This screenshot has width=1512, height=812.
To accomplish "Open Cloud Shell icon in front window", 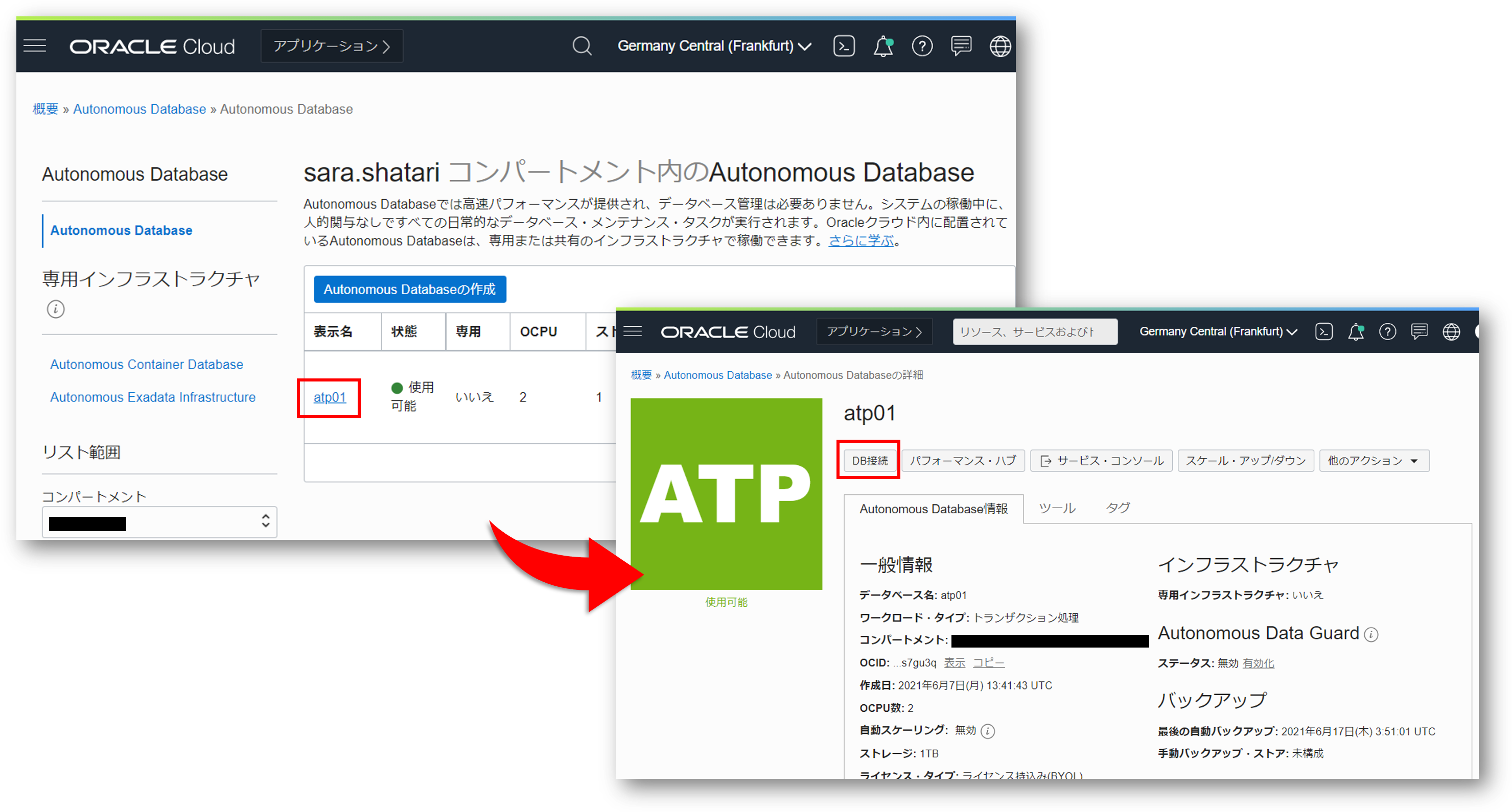I will click(1323, 331).
